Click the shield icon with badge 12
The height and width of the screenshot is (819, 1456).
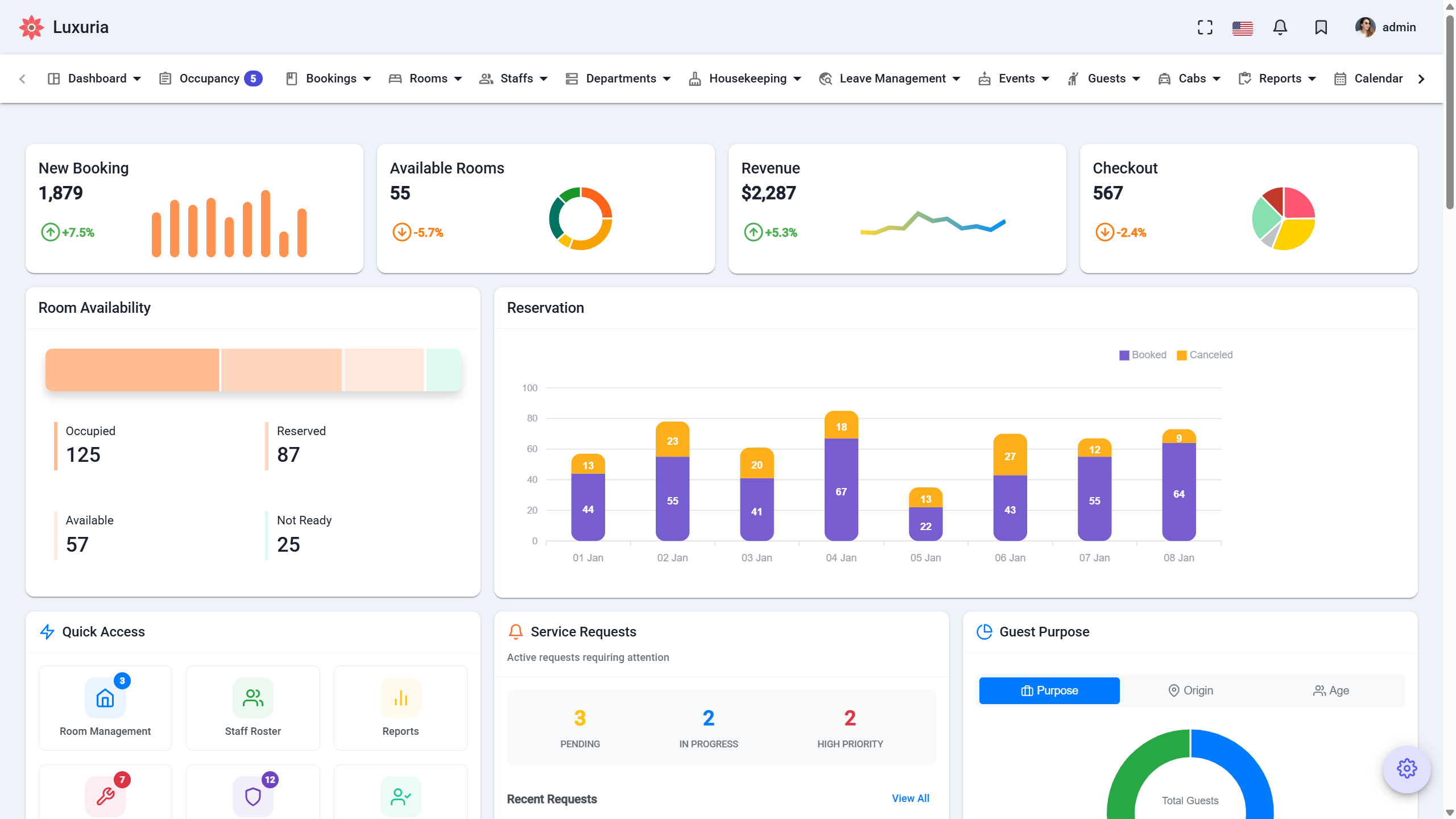click(253, 796)
